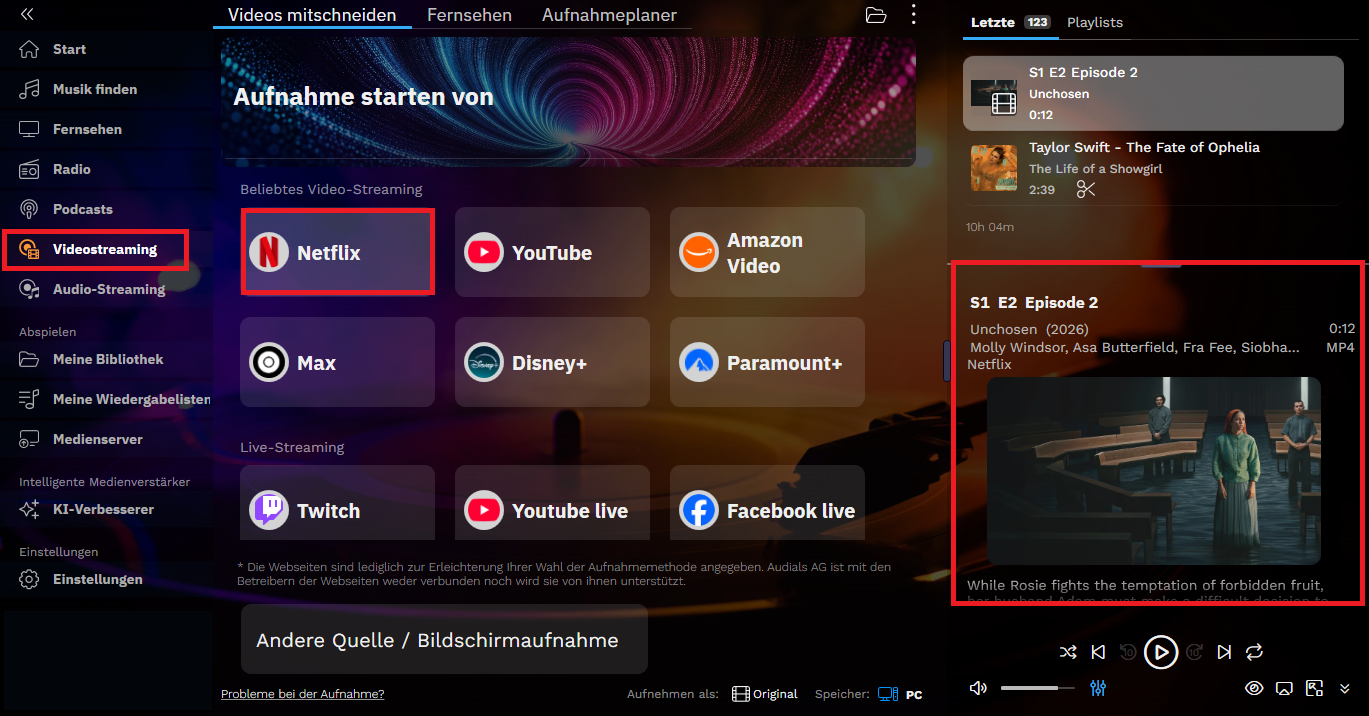
Task: Open the equalizer sliders icon
Action: pyautogui.click(x=1098, y=688)
